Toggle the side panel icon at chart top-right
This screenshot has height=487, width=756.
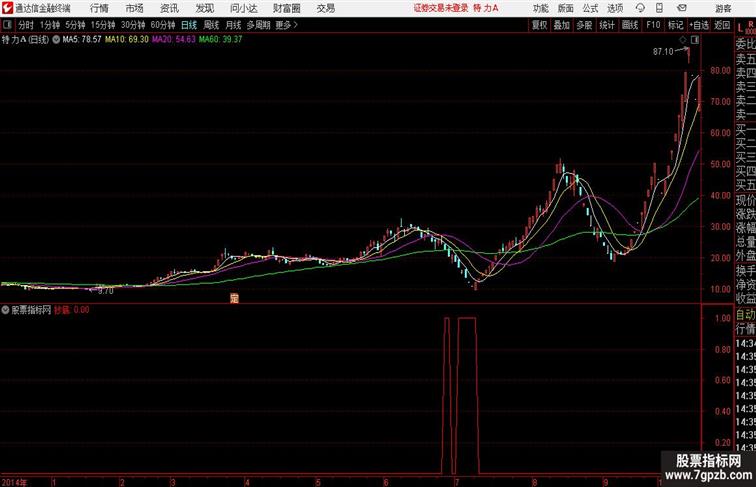pyautogui.click(x=695, y=40)
